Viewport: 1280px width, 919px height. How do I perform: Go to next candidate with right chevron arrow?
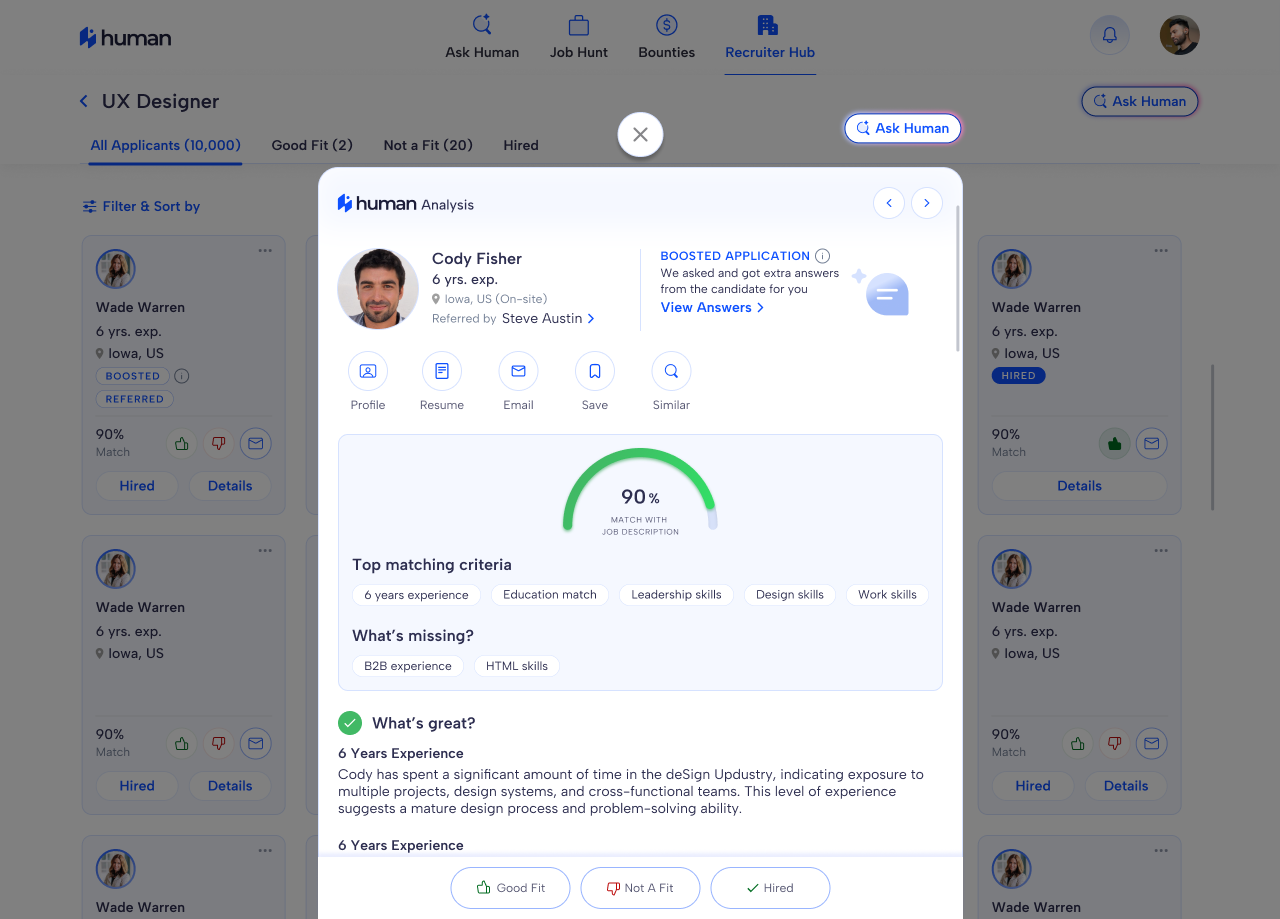point(927,202)
